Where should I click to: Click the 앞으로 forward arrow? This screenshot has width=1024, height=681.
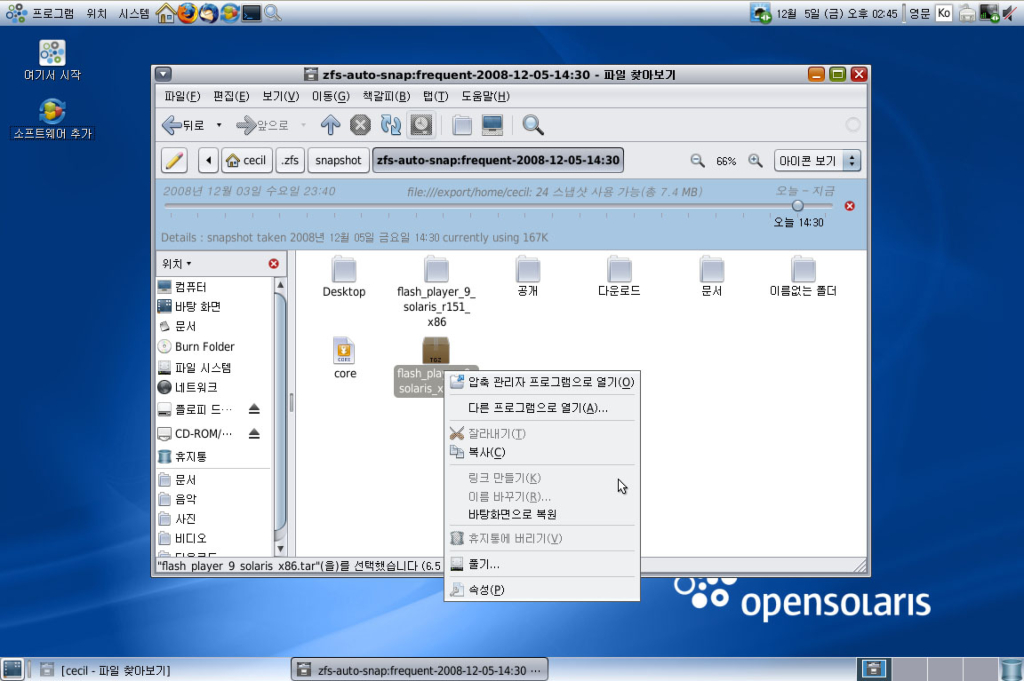coord(263,125)
